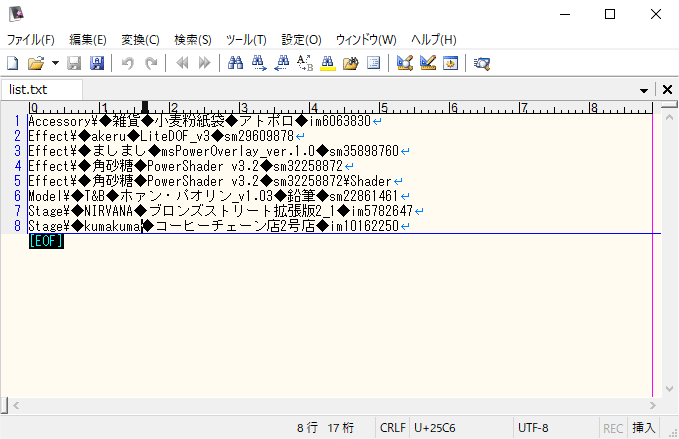Click the grayed-out Save floppy icon
This screenshot has width=679, height=439.
[74, 63]
